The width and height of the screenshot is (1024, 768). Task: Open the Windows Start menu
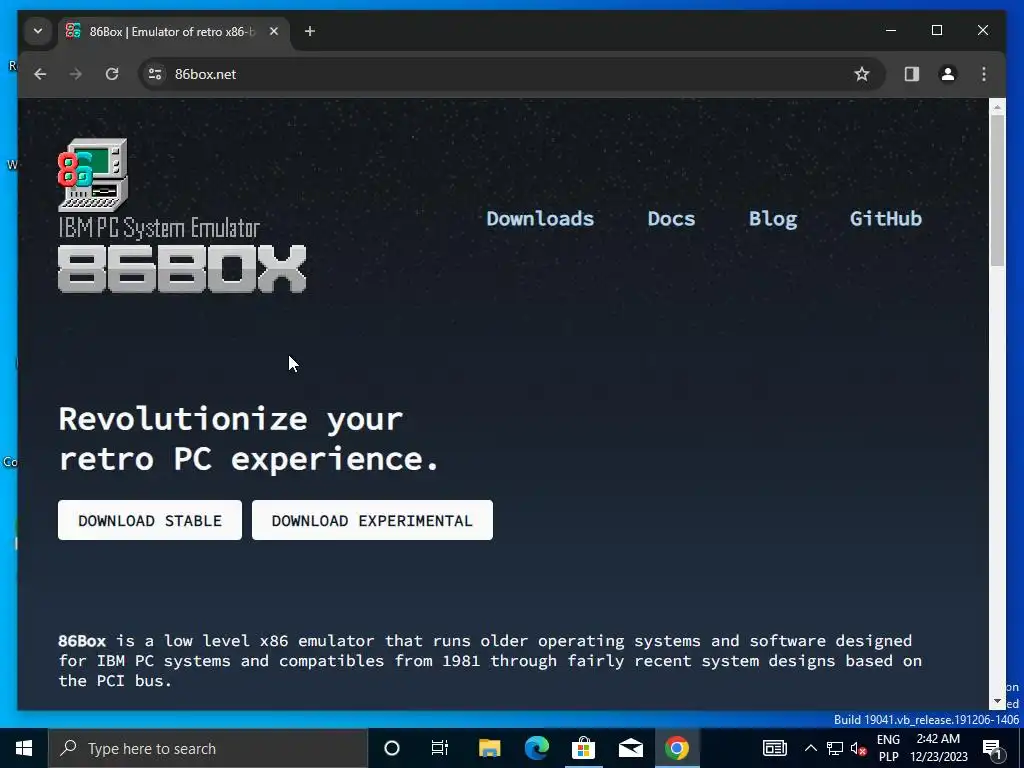click(x=24, y=748)
